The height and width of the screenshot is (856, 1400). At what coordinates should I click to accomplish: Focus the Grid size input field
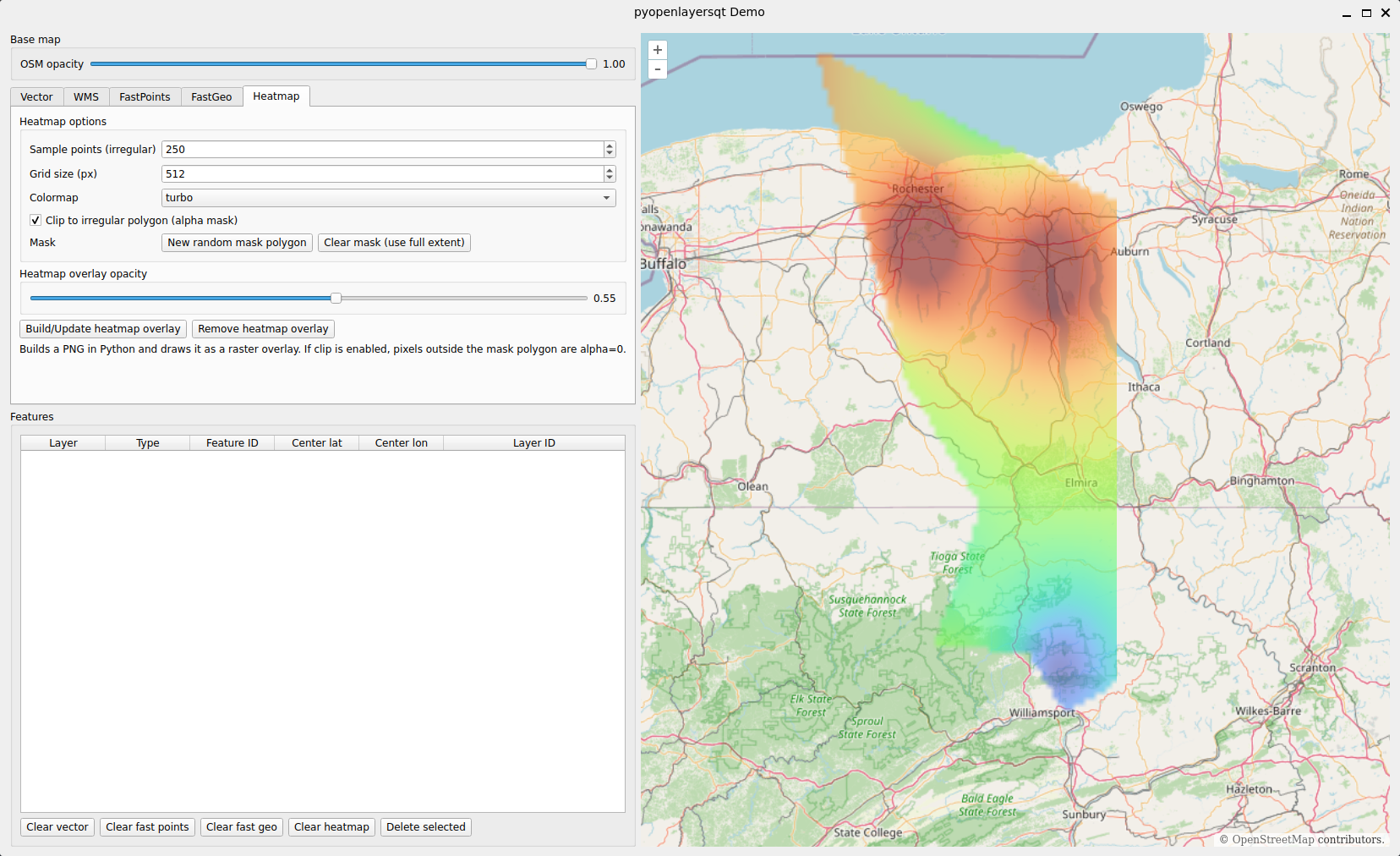382,174
